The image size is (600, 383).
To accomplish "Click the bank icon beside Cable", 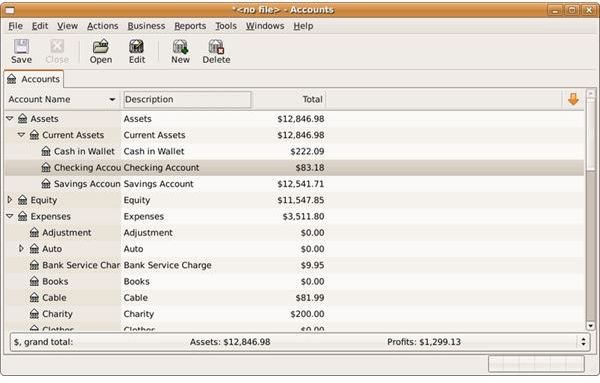I will click(x=34, y=298).
